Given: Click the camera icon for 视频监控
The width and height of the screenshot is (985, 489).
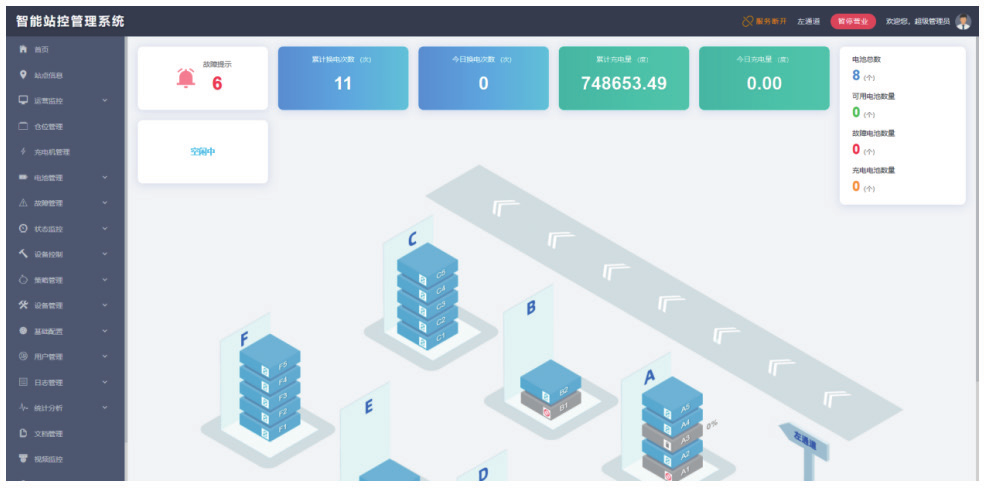Looking at the screenshot, I should point(23,459).
